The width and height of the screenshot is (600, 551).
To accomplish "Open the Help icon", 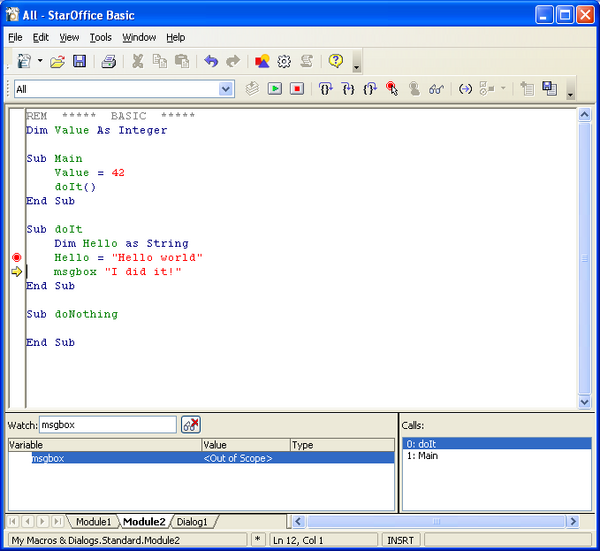I will coord(336,61).
